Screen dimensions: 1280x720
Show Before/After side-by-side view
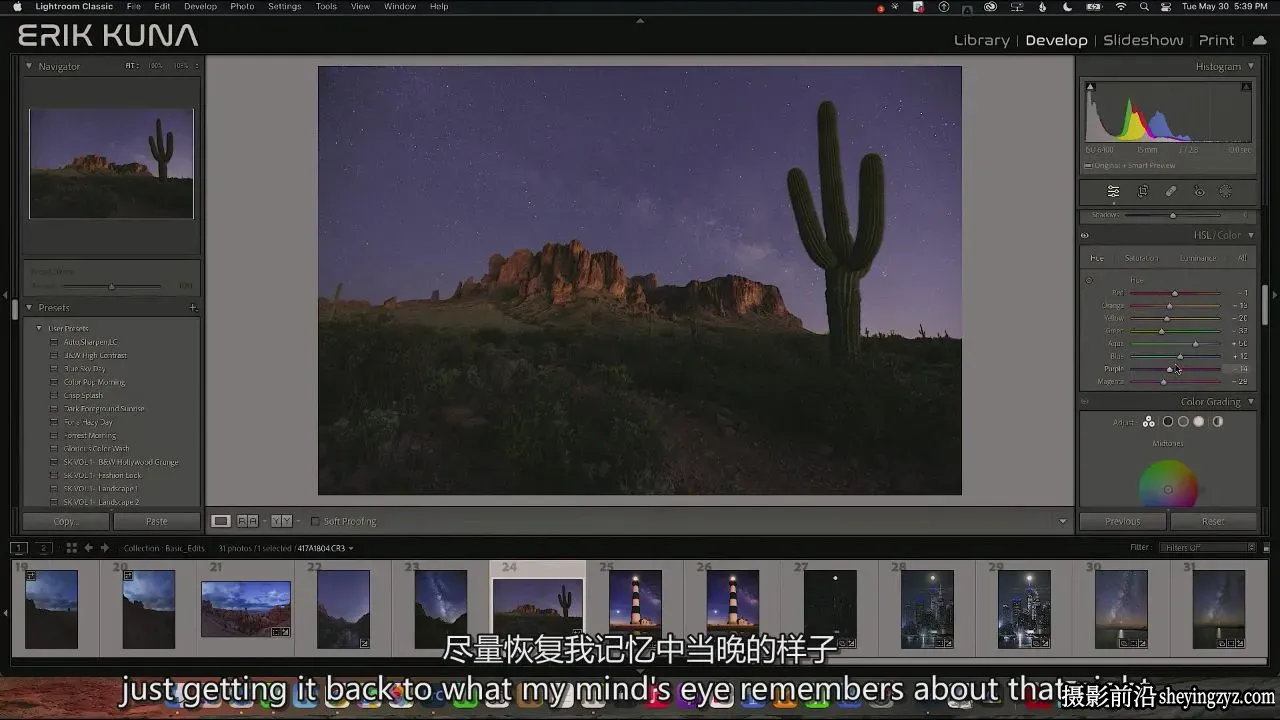[282, 521]
